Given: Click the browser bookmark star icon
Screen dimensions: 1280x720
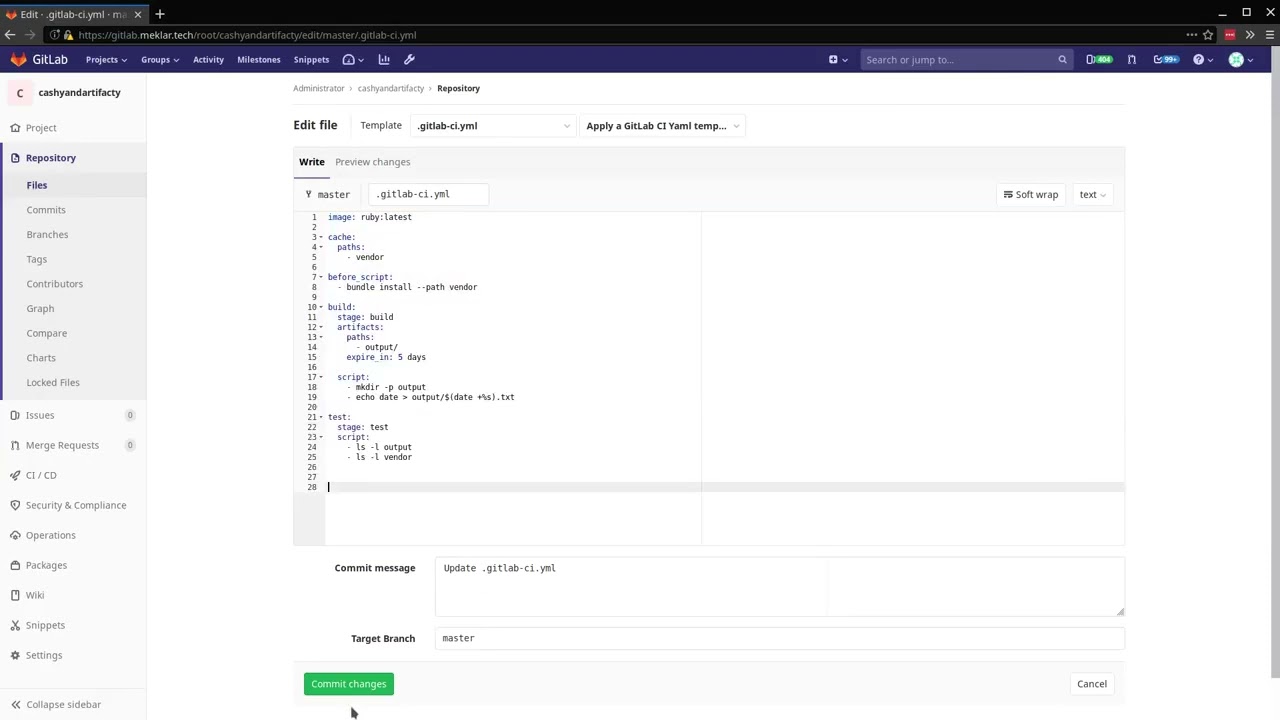Looking at the screenshot, I should point(1208,35).
